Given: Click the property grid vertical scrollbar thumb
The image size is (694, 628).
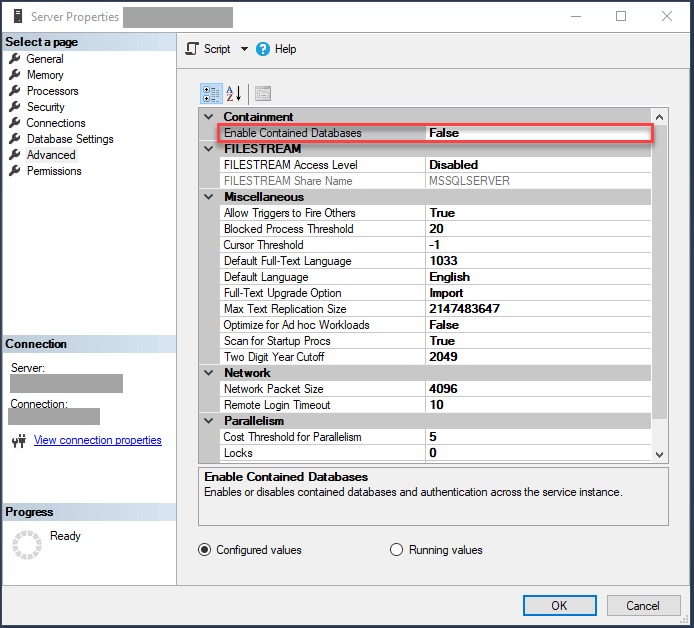Looking at the screenshot, I should click(659, 271).
